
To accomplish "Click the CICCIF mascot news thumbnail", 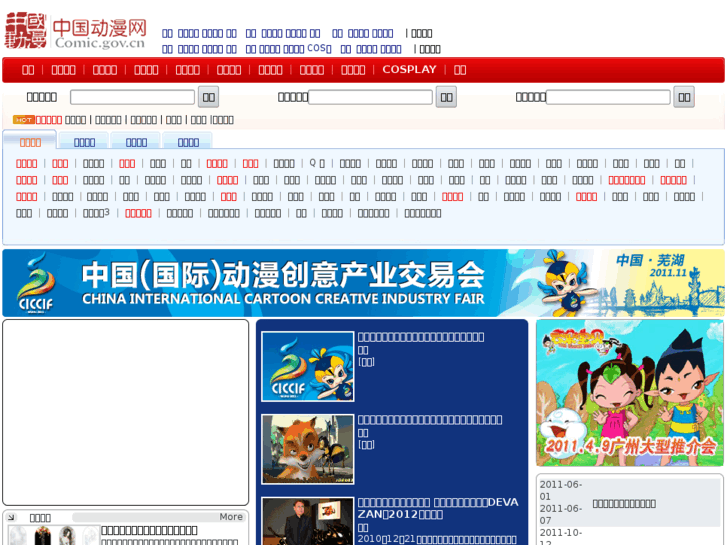I will coord(308,366).
